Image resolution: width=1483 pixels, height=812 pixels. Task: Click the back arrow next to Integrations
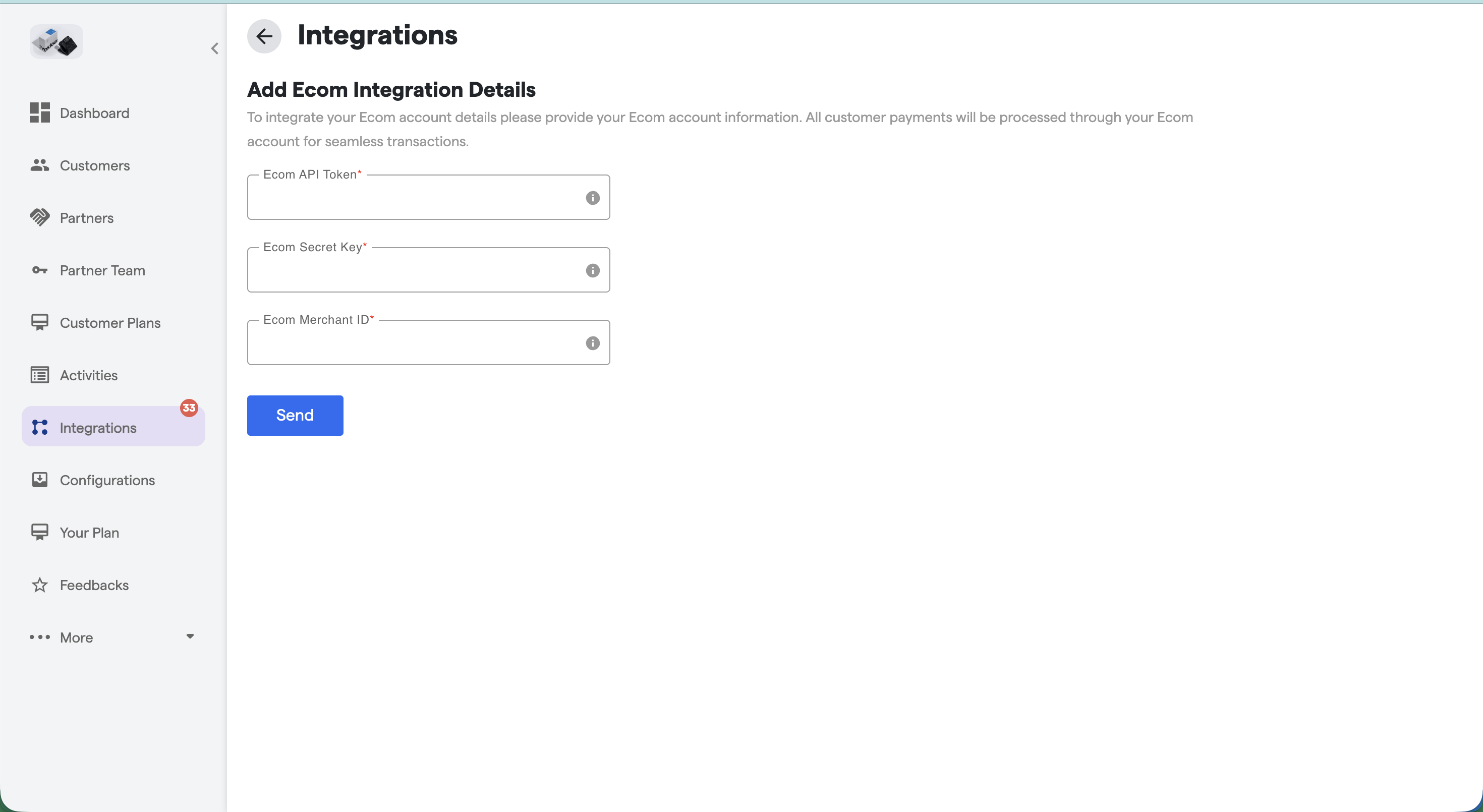(x=264, y=36)
